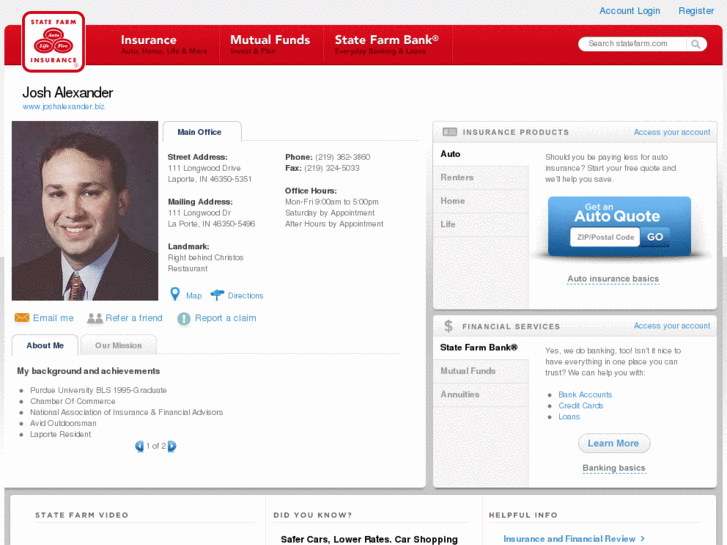Click the Learn More button
The height and width of the screenshot is (545, 727).
point(614,443)
